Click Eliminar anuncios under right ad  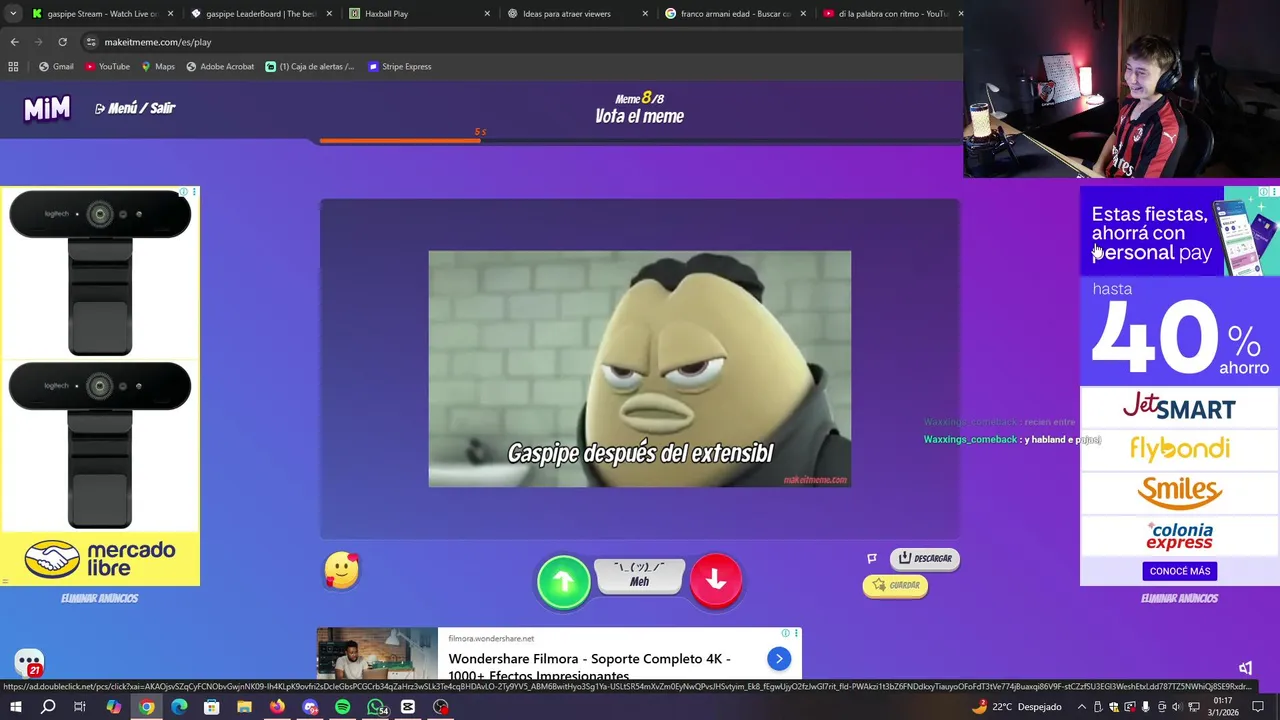coord(1179,598)
